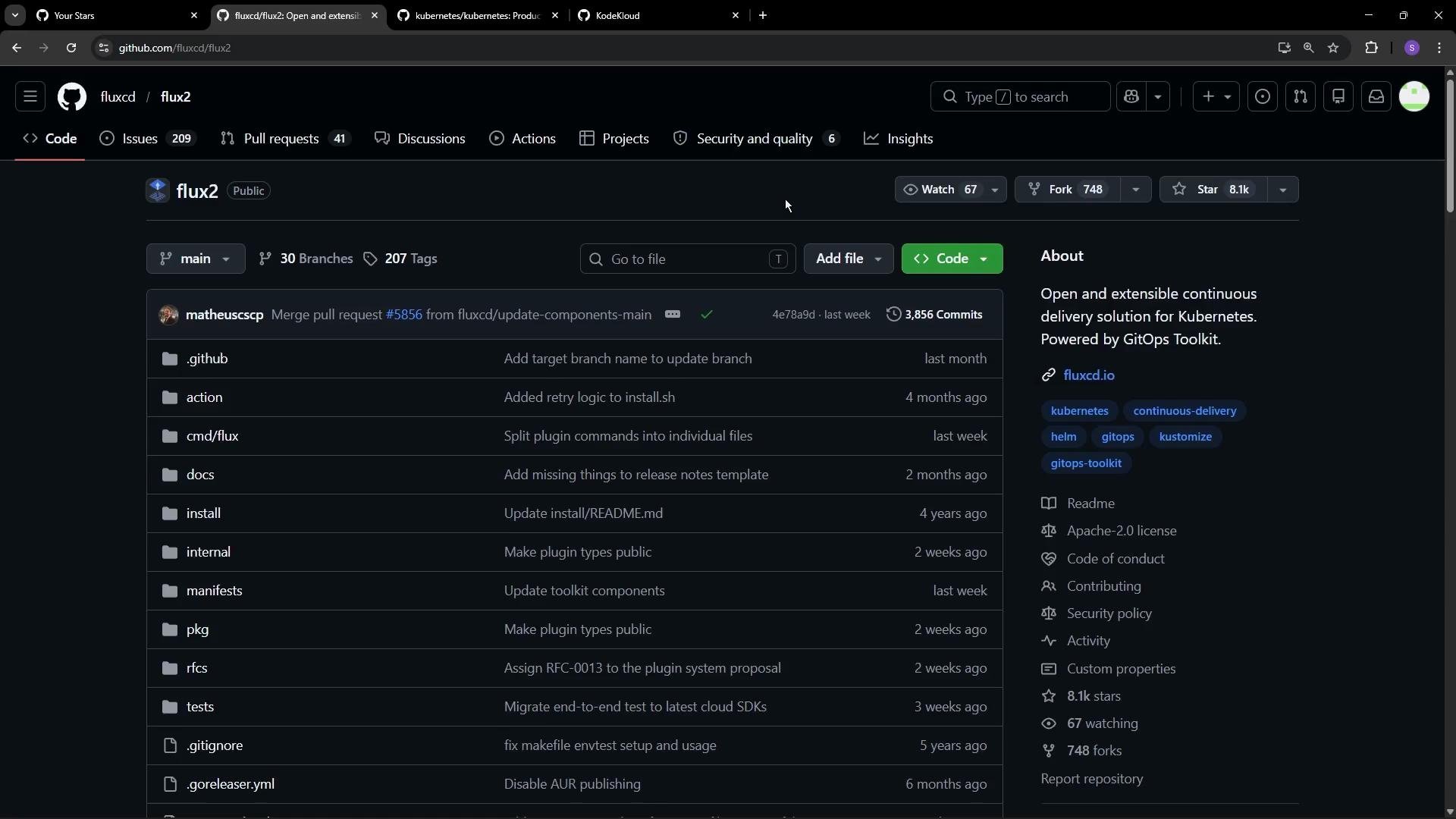Expand the Fork options dropdown

(x=1135, y=190)
